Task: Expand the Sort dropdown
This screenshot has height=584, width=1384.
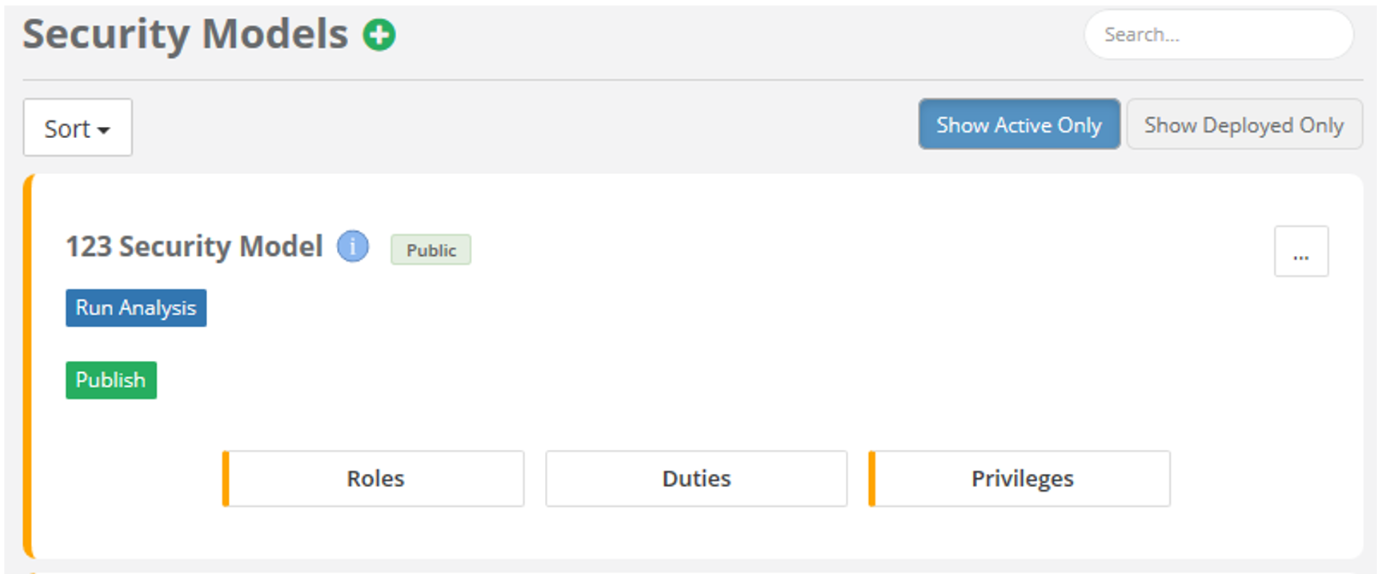Action: 78,128
